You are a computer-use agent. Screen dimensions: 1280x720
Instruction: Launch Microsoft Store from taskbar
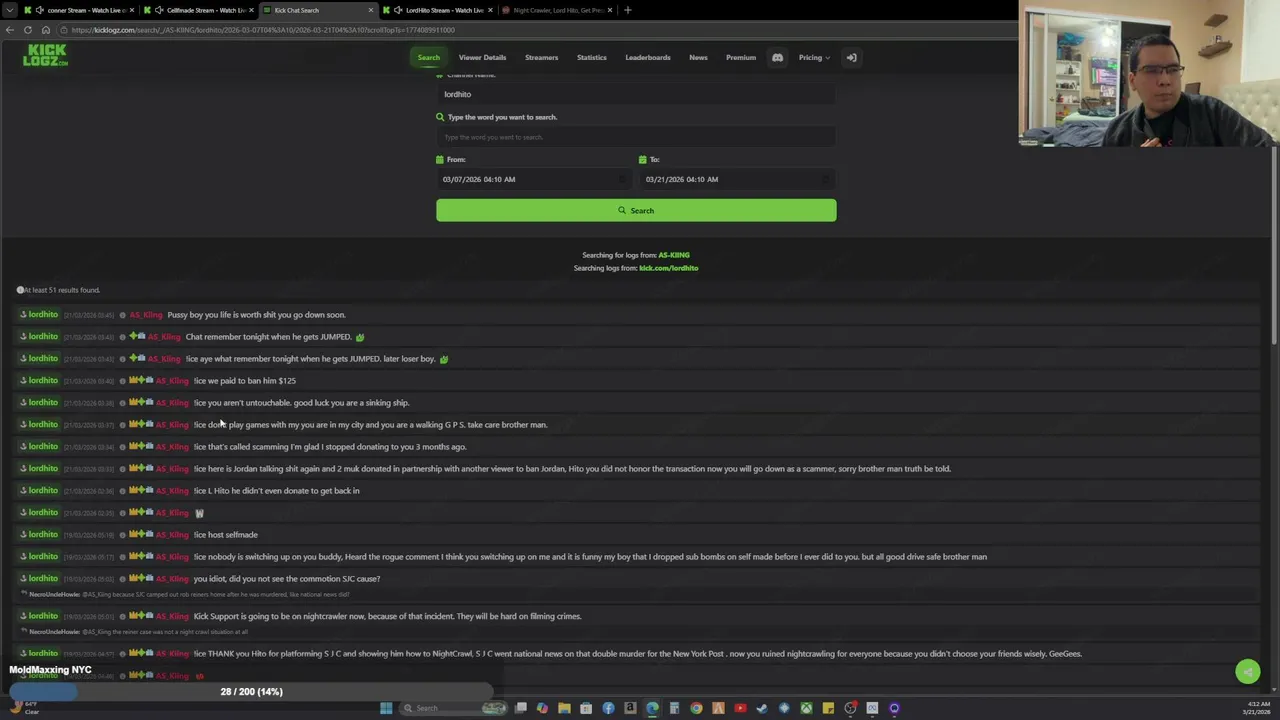(x=586, y=708)
